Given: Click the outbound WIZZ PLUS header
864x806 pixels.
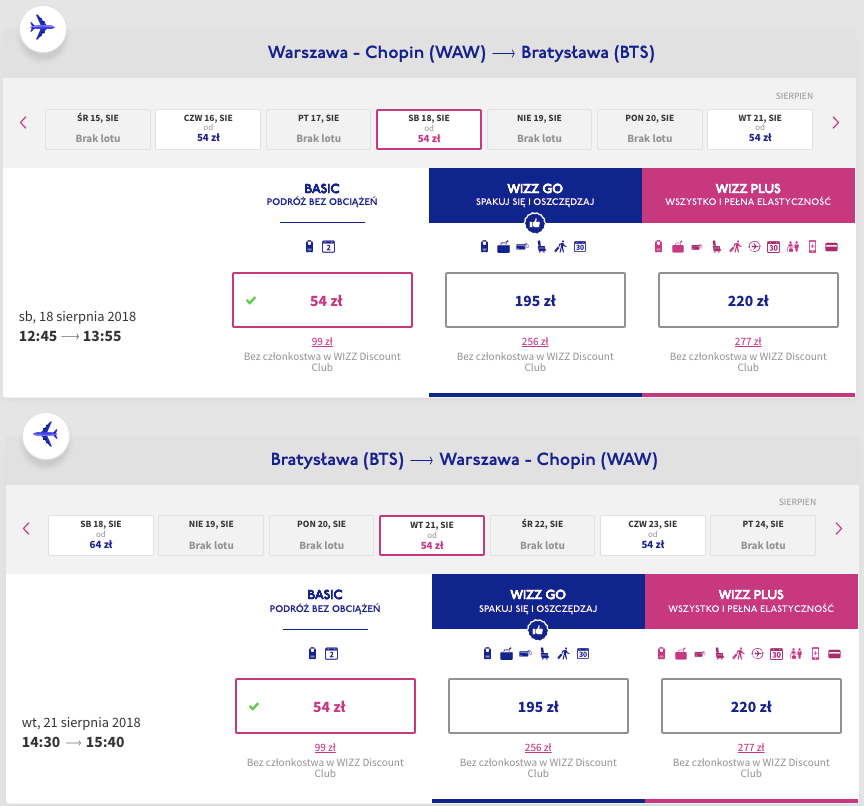Looking at the screenshot, I should coord(748,195).
